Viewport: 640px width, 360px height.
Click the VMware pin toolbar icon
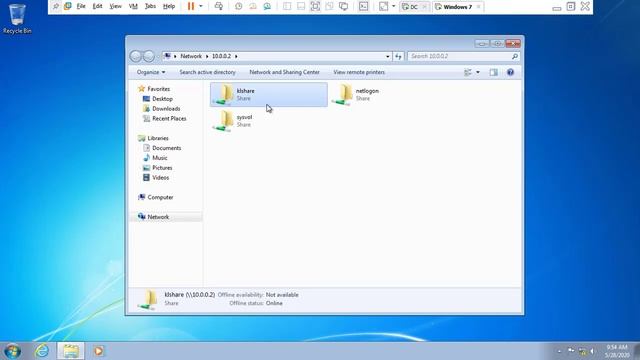click(56, 7)
